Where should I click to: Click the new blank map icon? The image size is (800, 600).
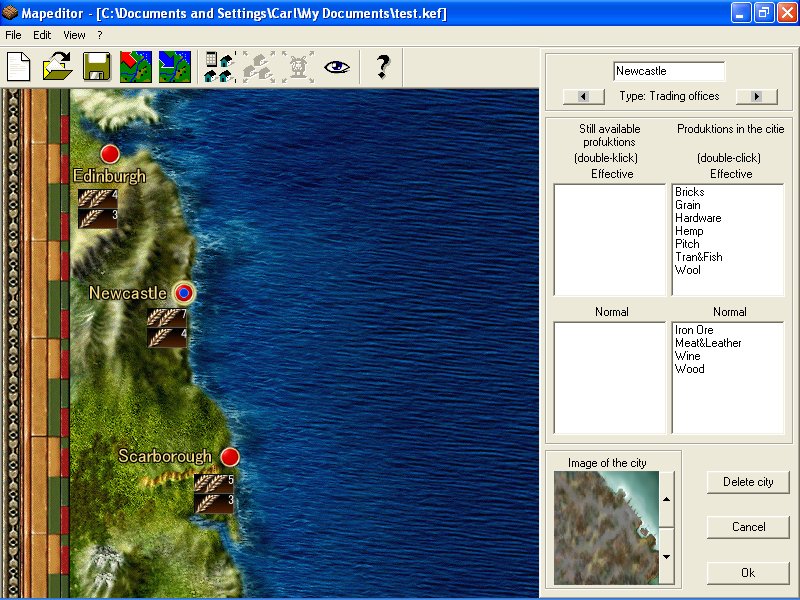pos(19,67)
